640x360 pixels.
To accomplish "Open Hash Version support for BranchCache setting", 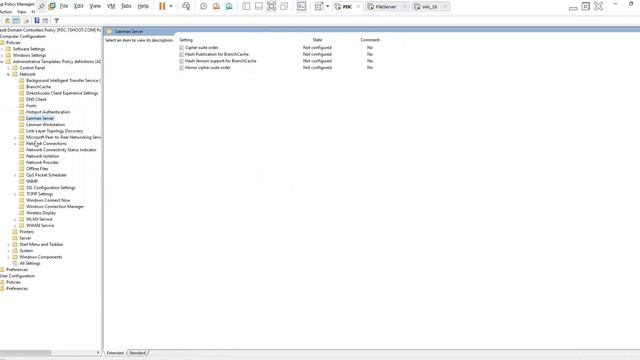I will tap(220, 61).
